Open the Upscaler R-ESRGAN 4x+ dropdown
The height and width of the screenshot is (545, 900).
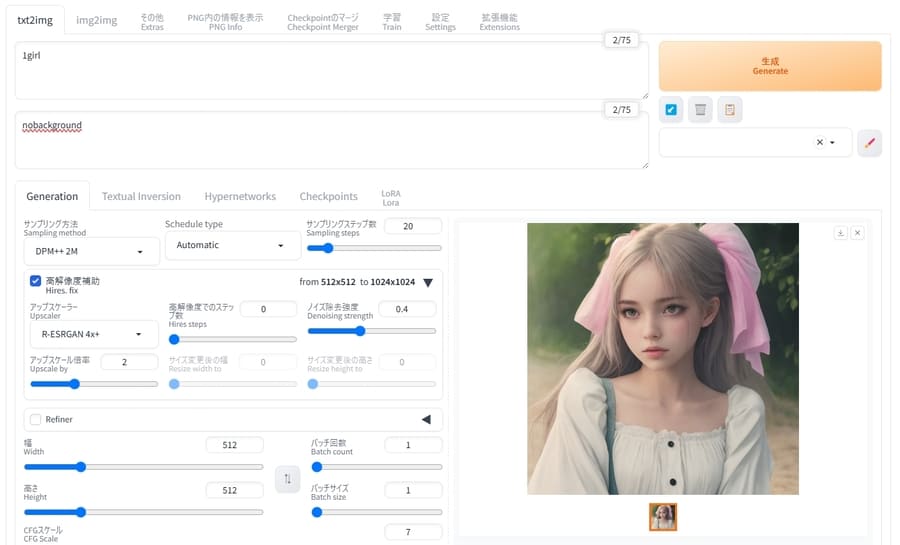(x=94, y=334)
